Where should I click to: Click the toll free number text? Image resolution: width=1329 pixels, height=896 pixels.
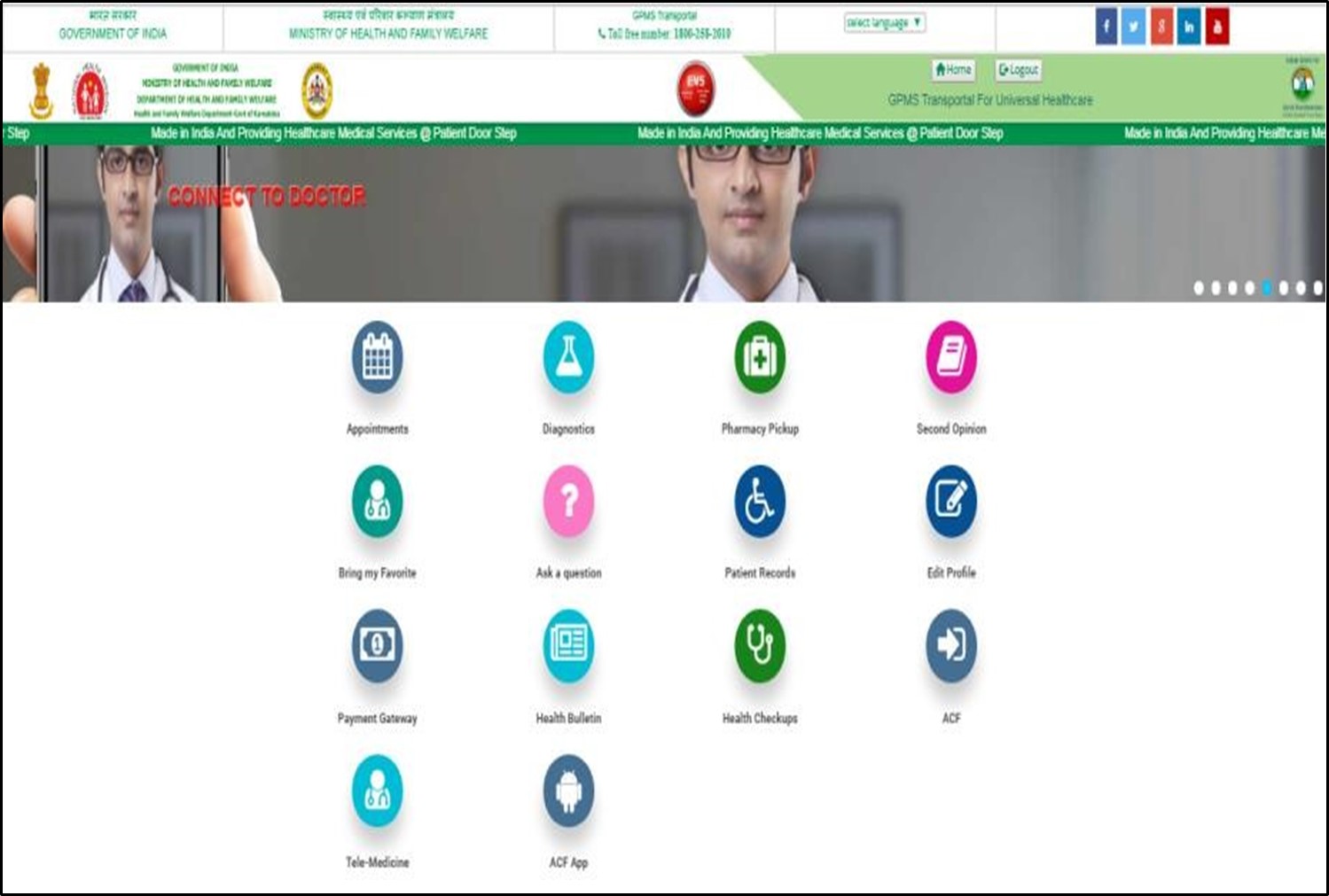664,34
